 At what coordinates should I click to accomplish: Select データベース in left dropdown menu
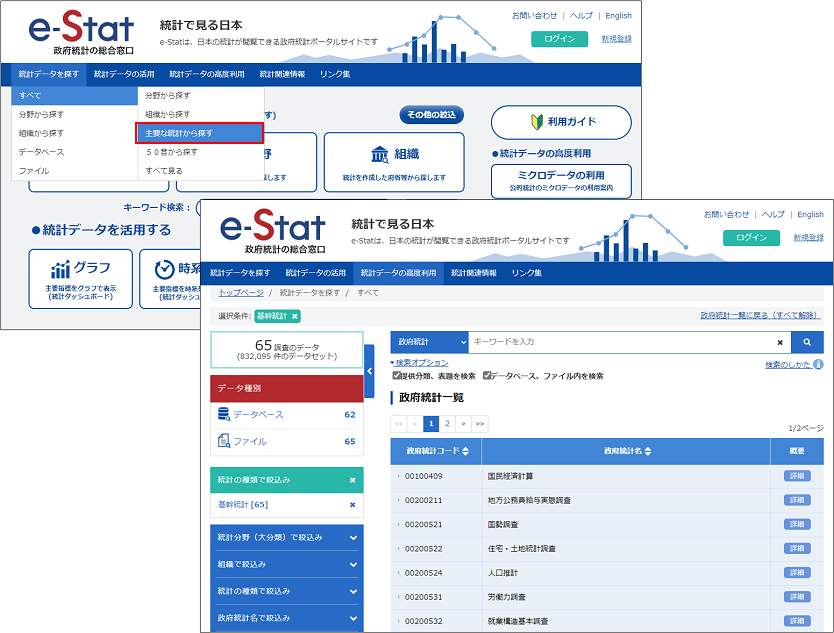coord(74,152)
